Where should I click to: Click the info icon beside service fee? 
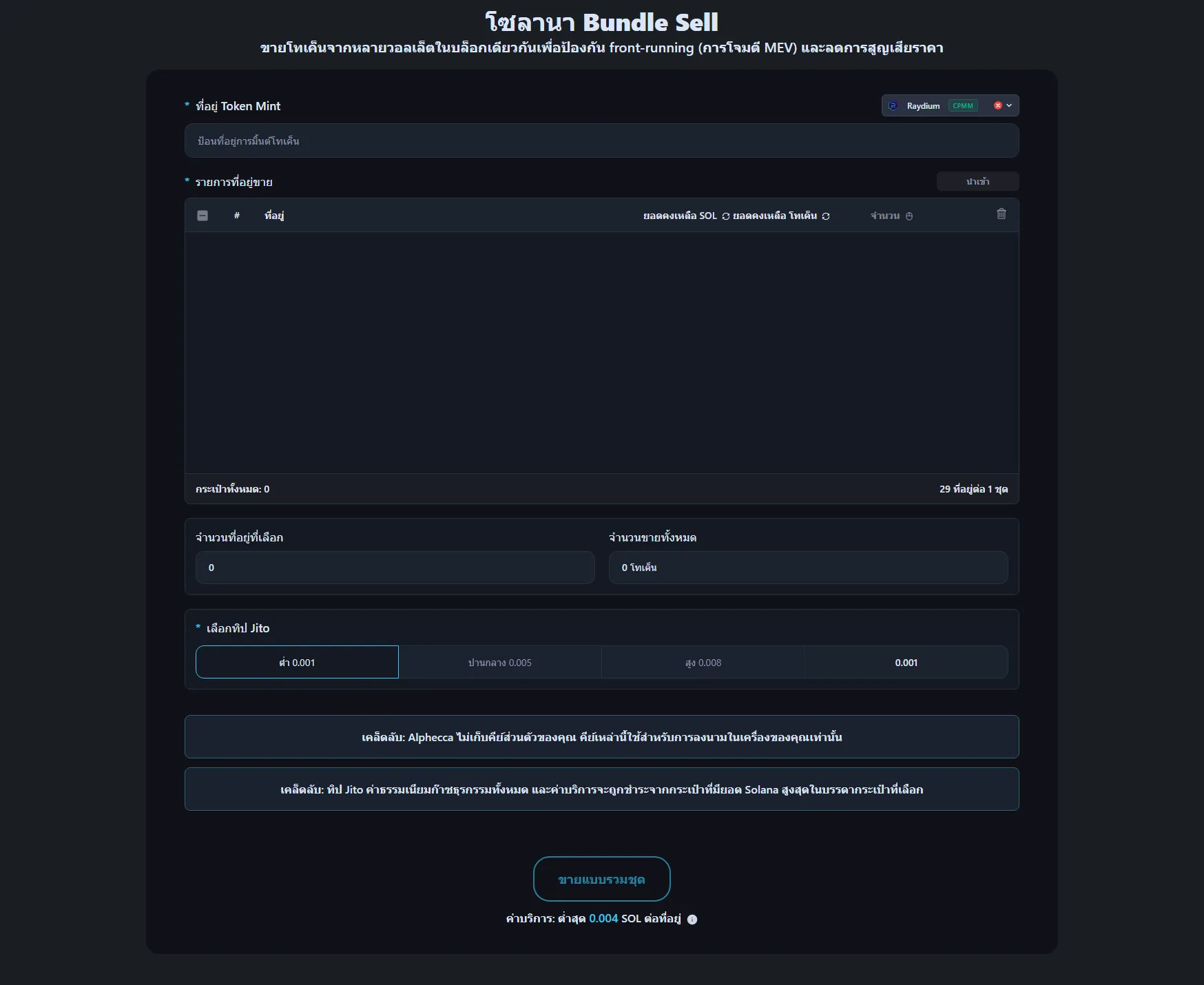tap(692, 920)
